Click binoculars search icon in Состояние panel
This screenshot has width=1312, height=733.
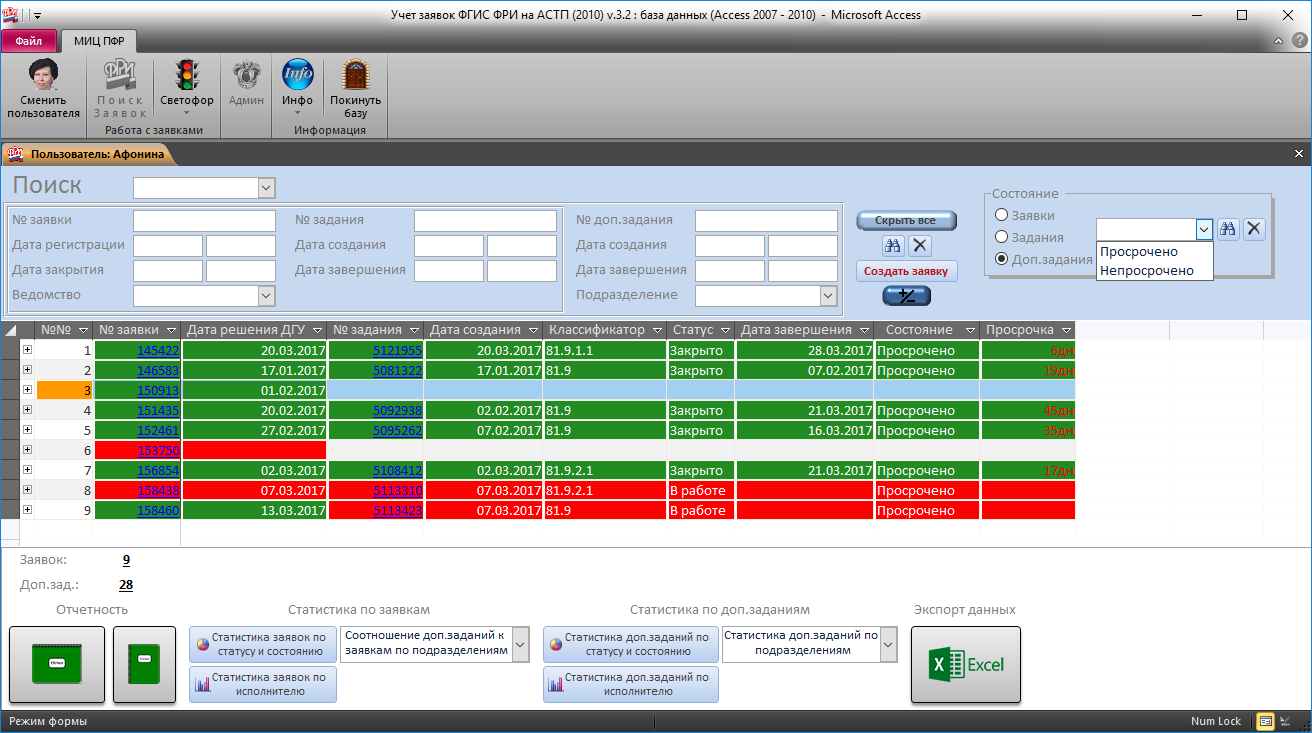click(x=1228, y=229)
